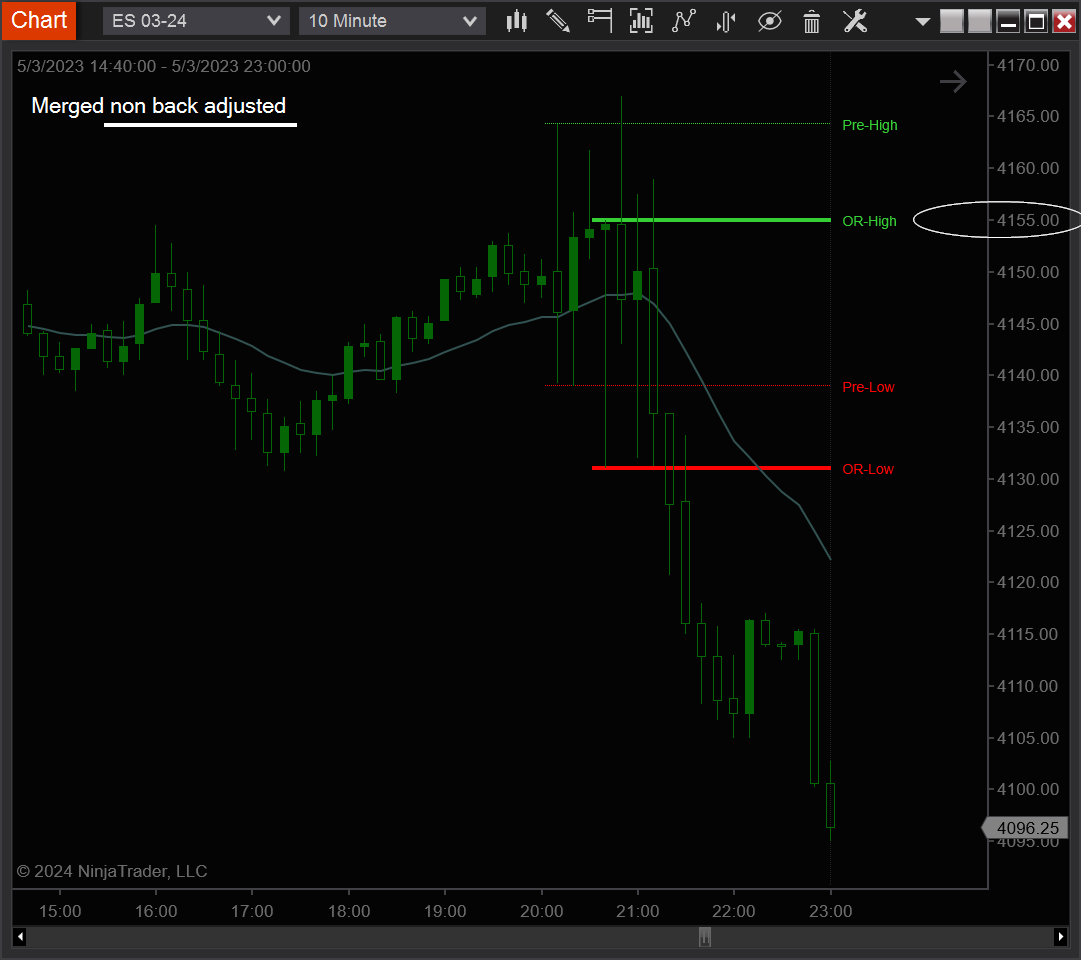Select the drawing tools pencil icon

(x=558, y=21)
